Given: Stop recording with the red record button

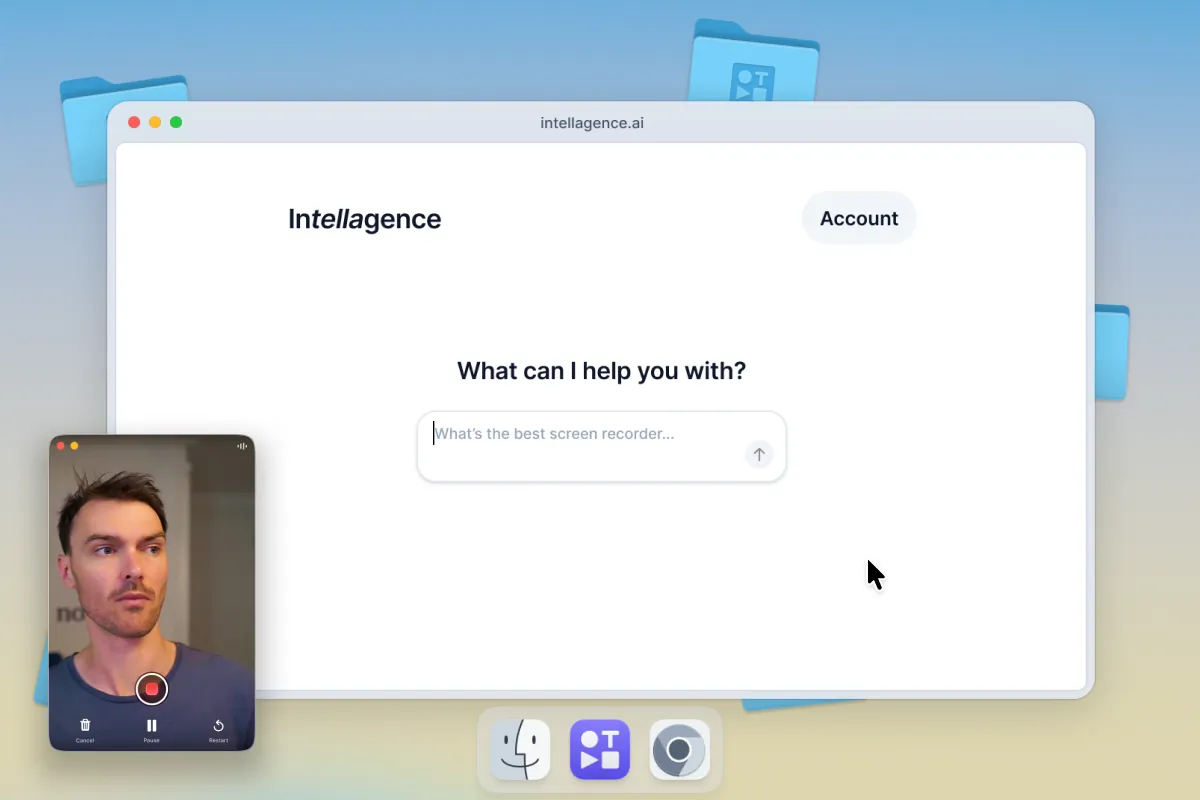Looking at the screenshot, I should 152,688.
